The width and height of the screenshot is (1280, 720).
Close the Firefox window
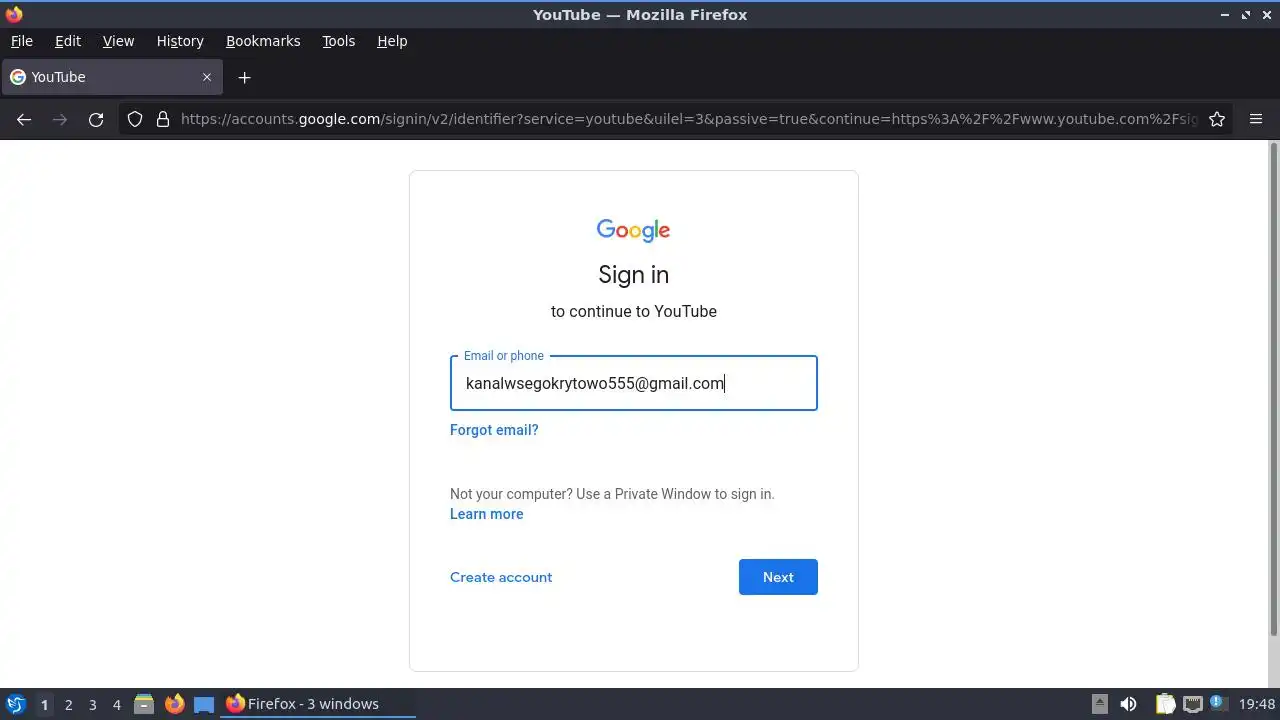1267,15
